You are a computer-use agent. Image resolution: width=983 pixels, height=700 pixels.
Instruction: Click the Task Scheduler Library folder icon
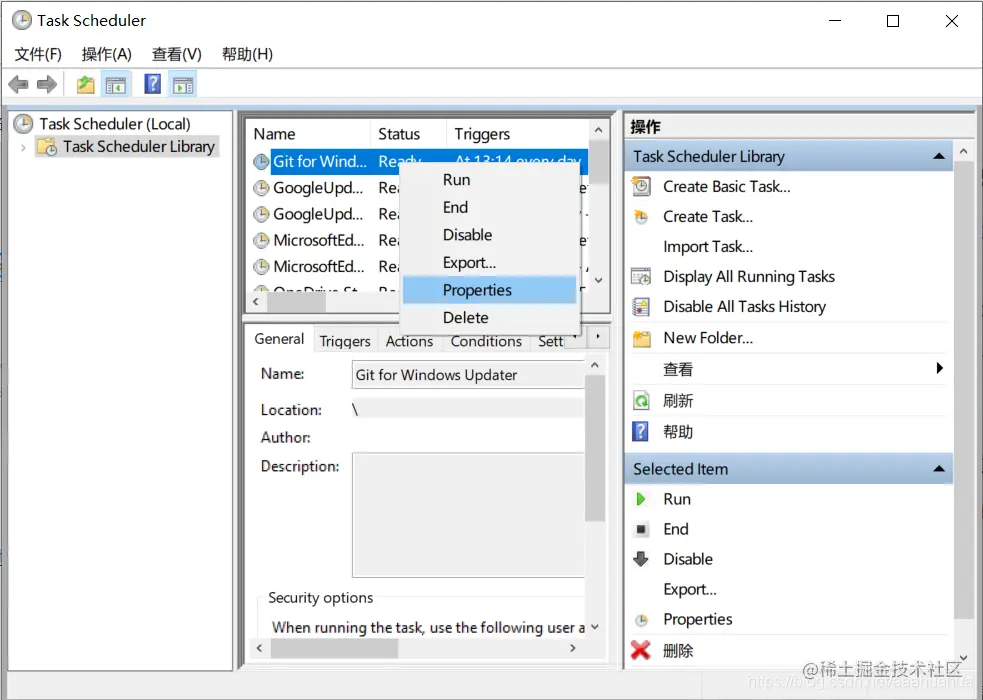pyautogui.click(x=47, y=147)
